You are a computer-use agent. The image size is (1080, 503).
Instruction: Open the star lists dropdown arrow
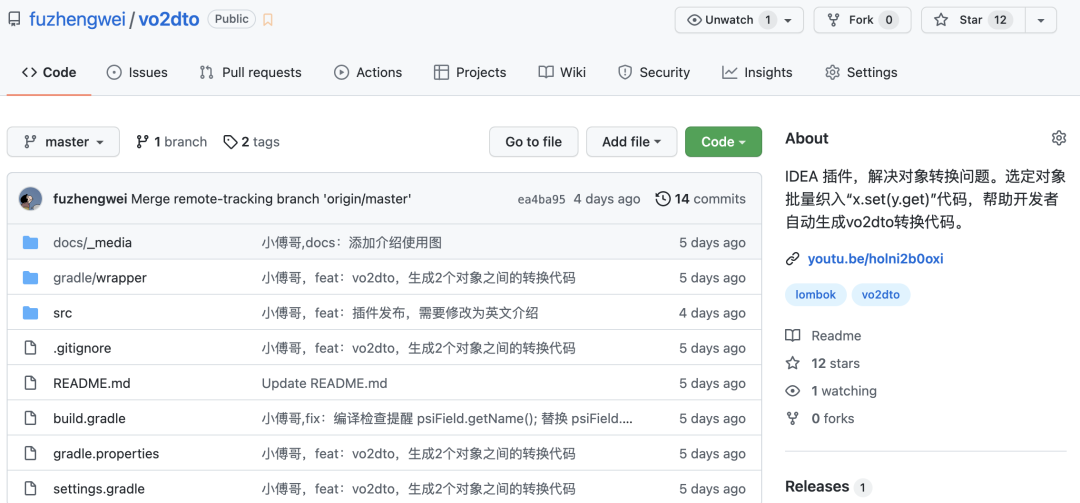(x=1040, y=20)
